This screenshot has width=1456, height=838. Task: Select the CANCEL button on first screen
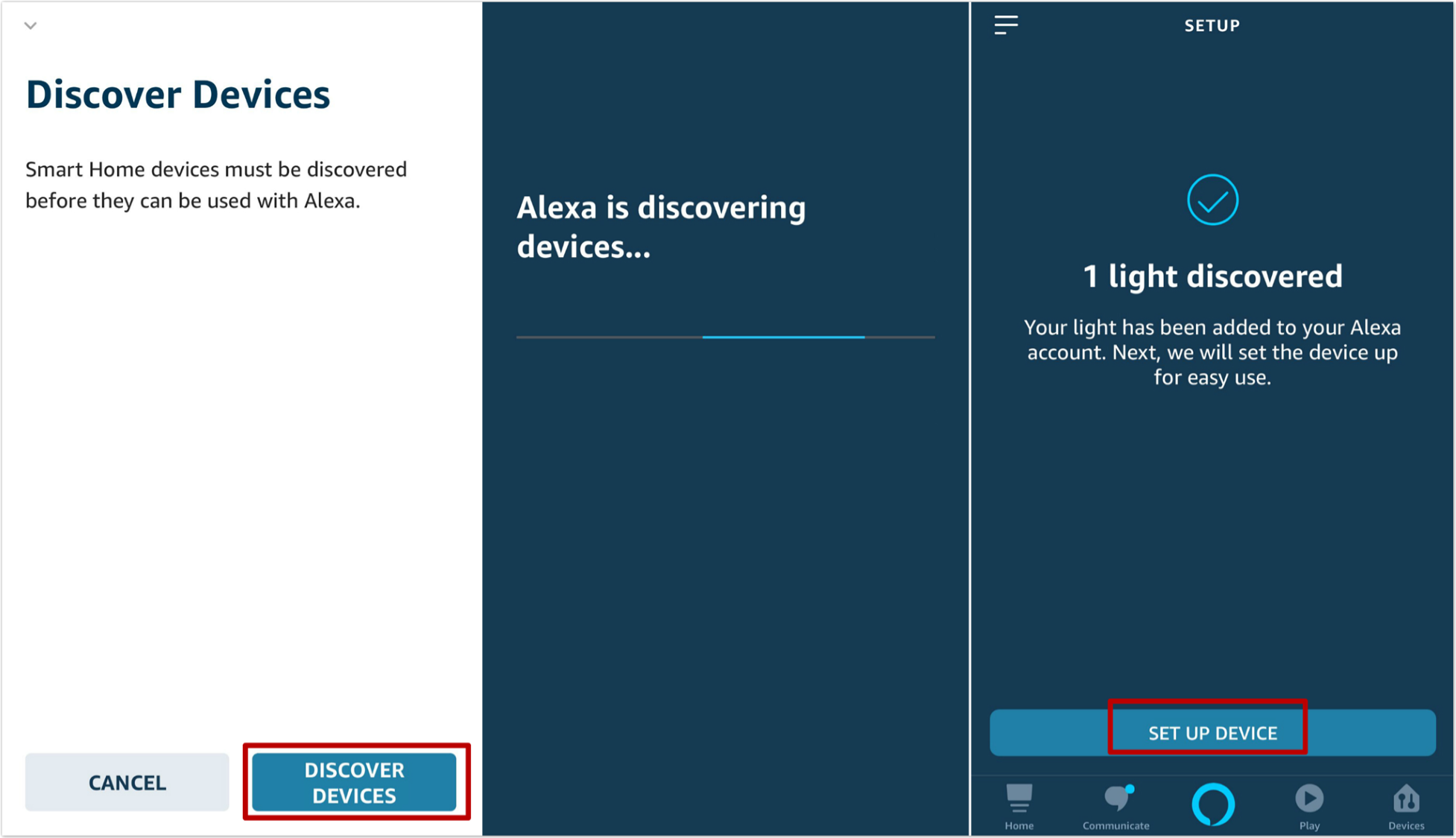coord(128,779)
